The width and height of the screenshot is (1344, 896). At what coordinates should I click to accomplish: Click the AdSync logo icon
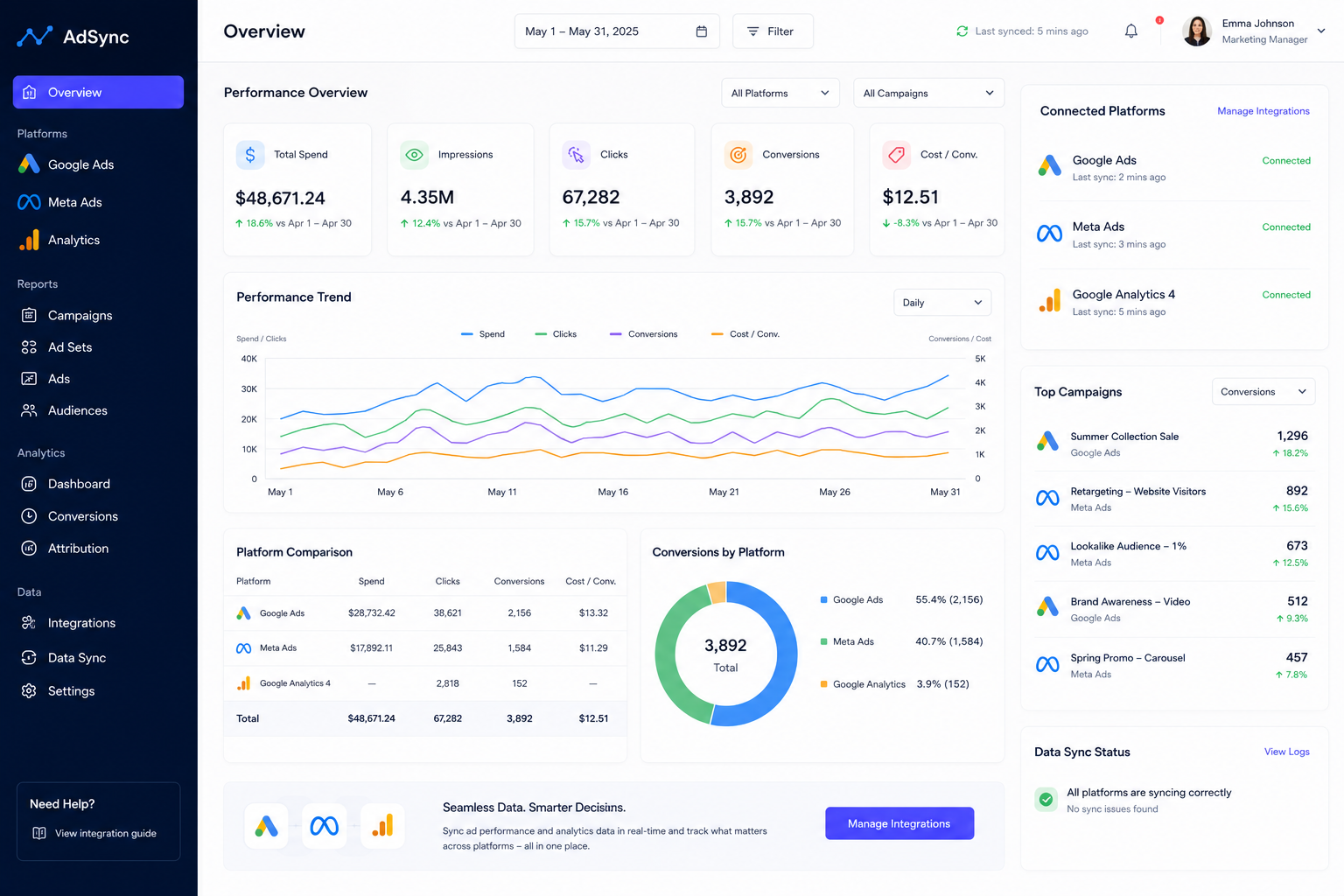tap(35, 37)
